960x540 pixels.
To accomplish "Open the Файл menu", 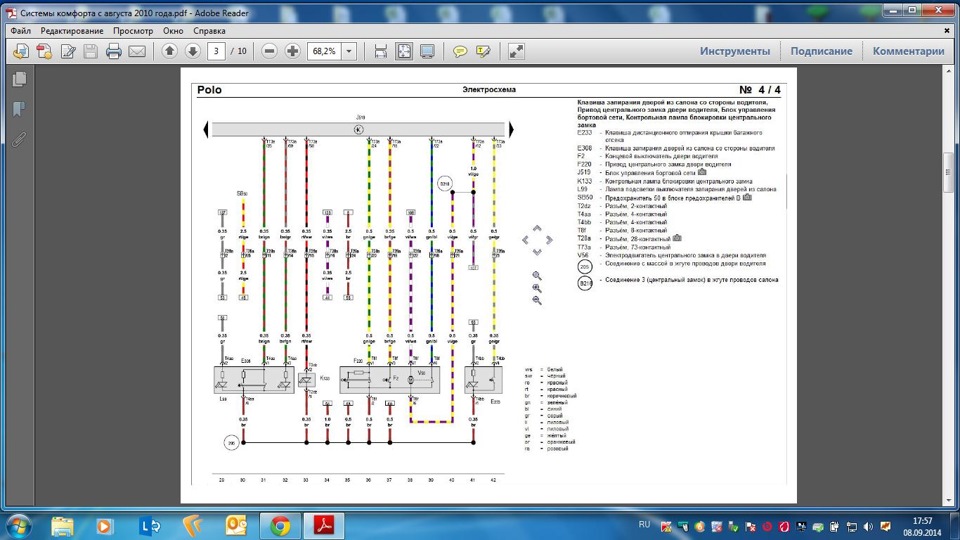I will click(20, 31).
